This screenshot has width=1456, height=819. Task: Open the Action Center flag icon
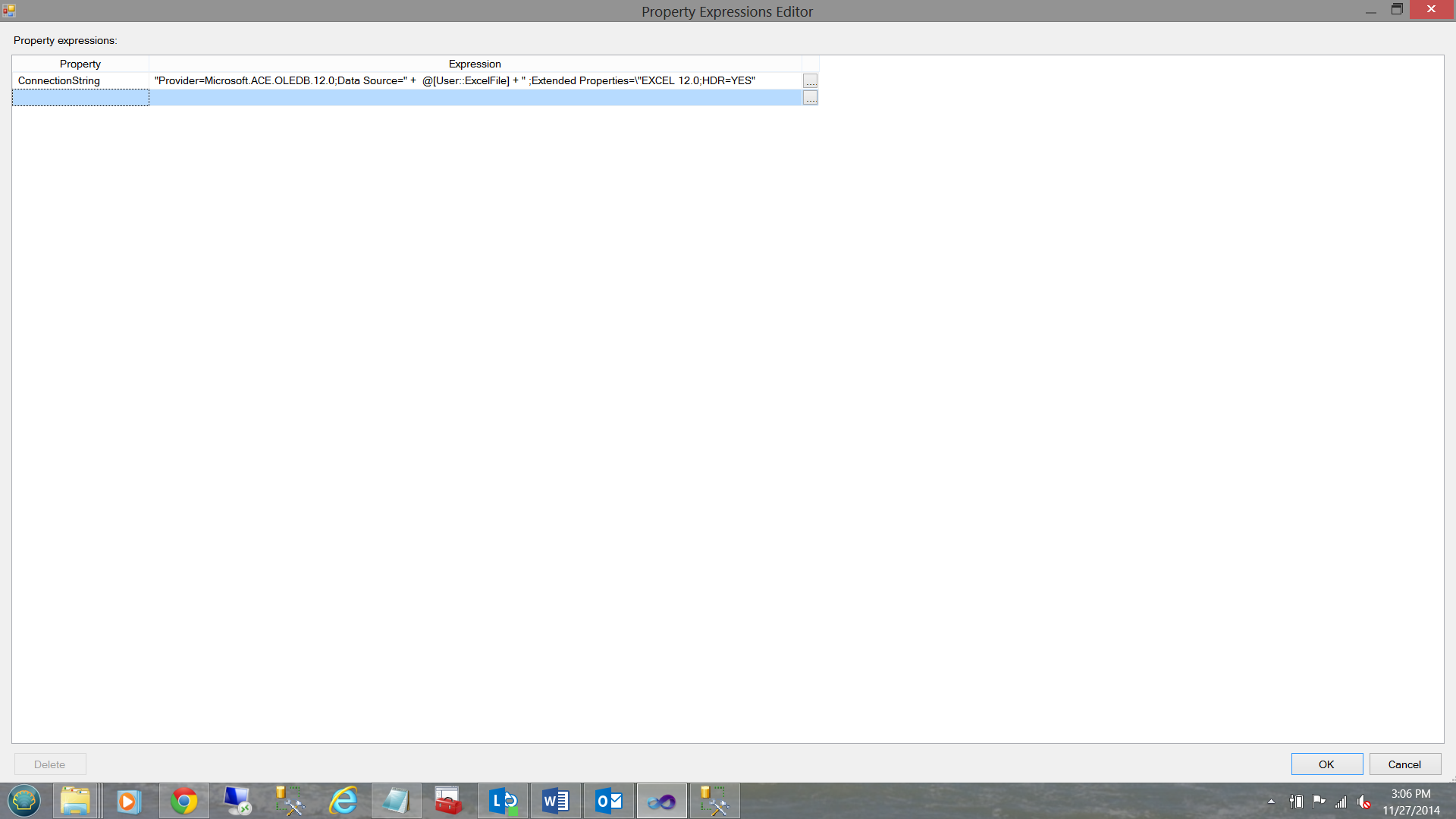(1319, 801)
